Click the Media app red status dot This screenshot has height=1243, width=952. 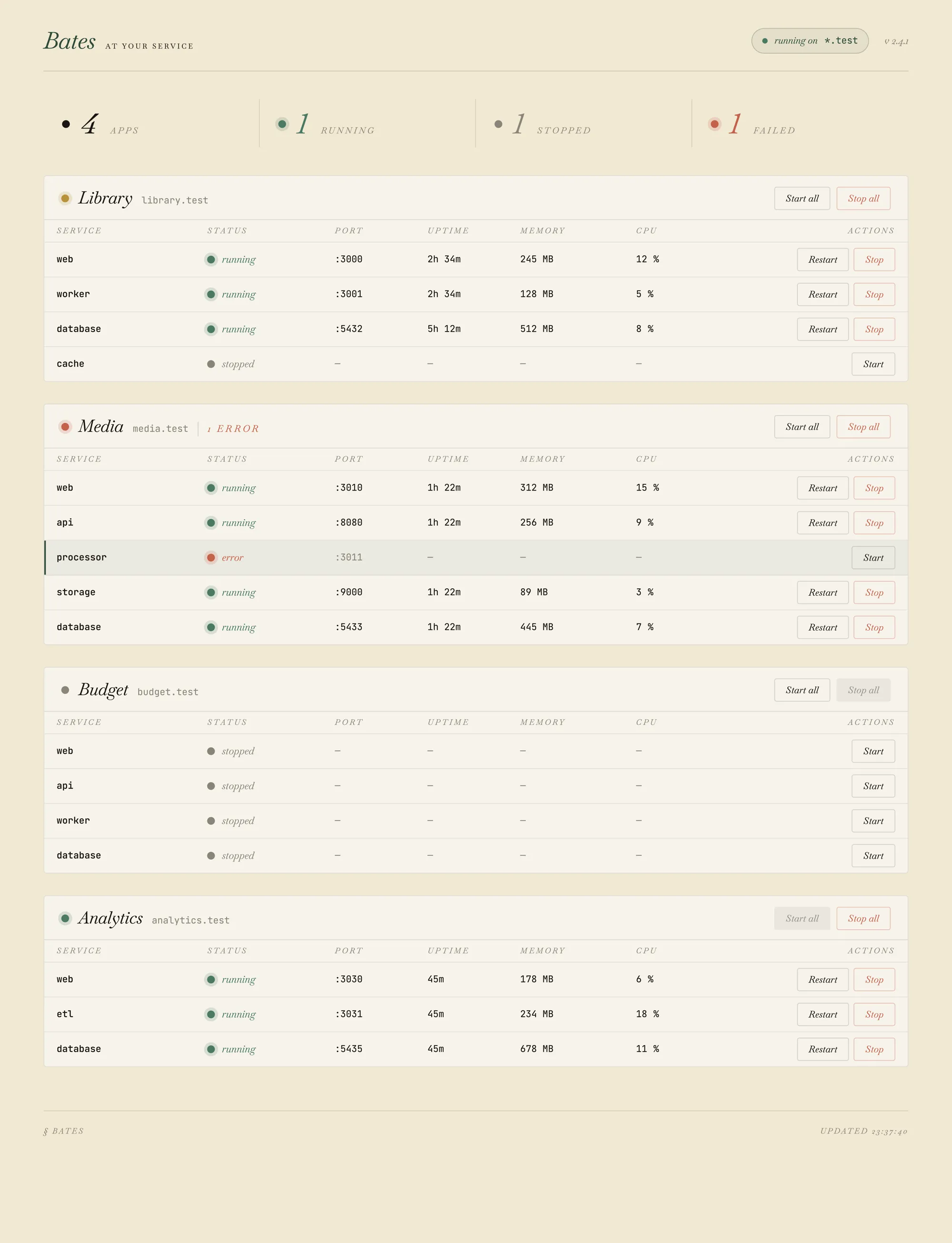65,427
